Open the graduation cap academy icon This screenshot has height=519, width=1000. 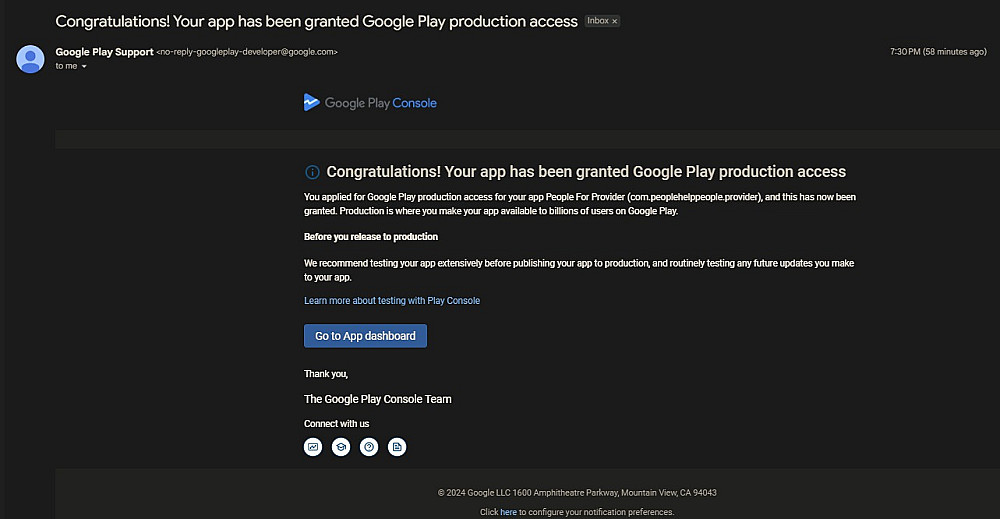coord(341,447)
